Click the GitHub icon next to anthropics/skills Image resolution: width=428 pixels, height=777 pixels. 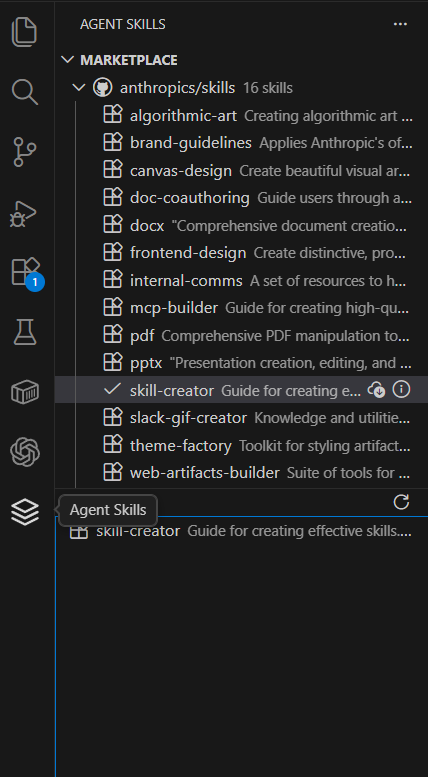[x=103, y=88]
